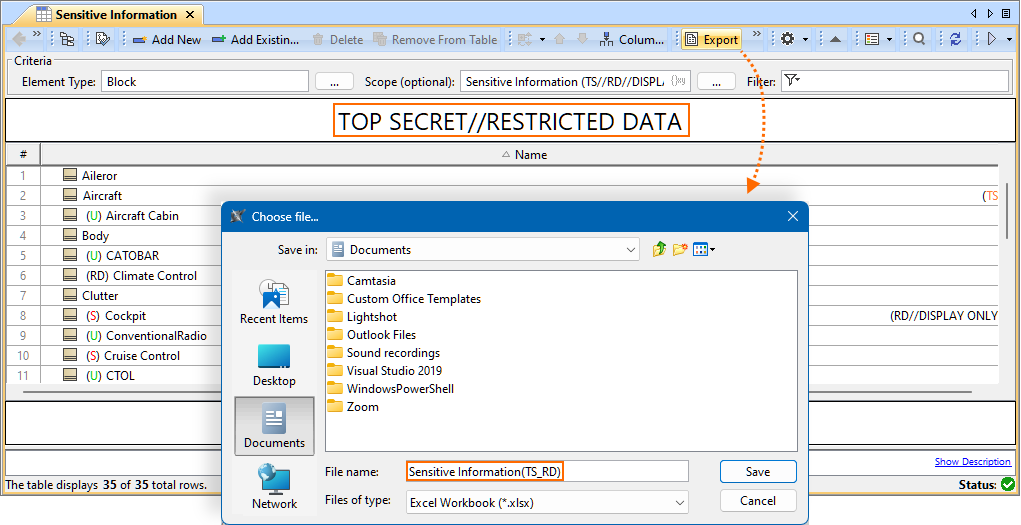Viewport: 1021px width, 525px height.
Task: Open the Zoom folder in dialog
Action: point(354,406)
